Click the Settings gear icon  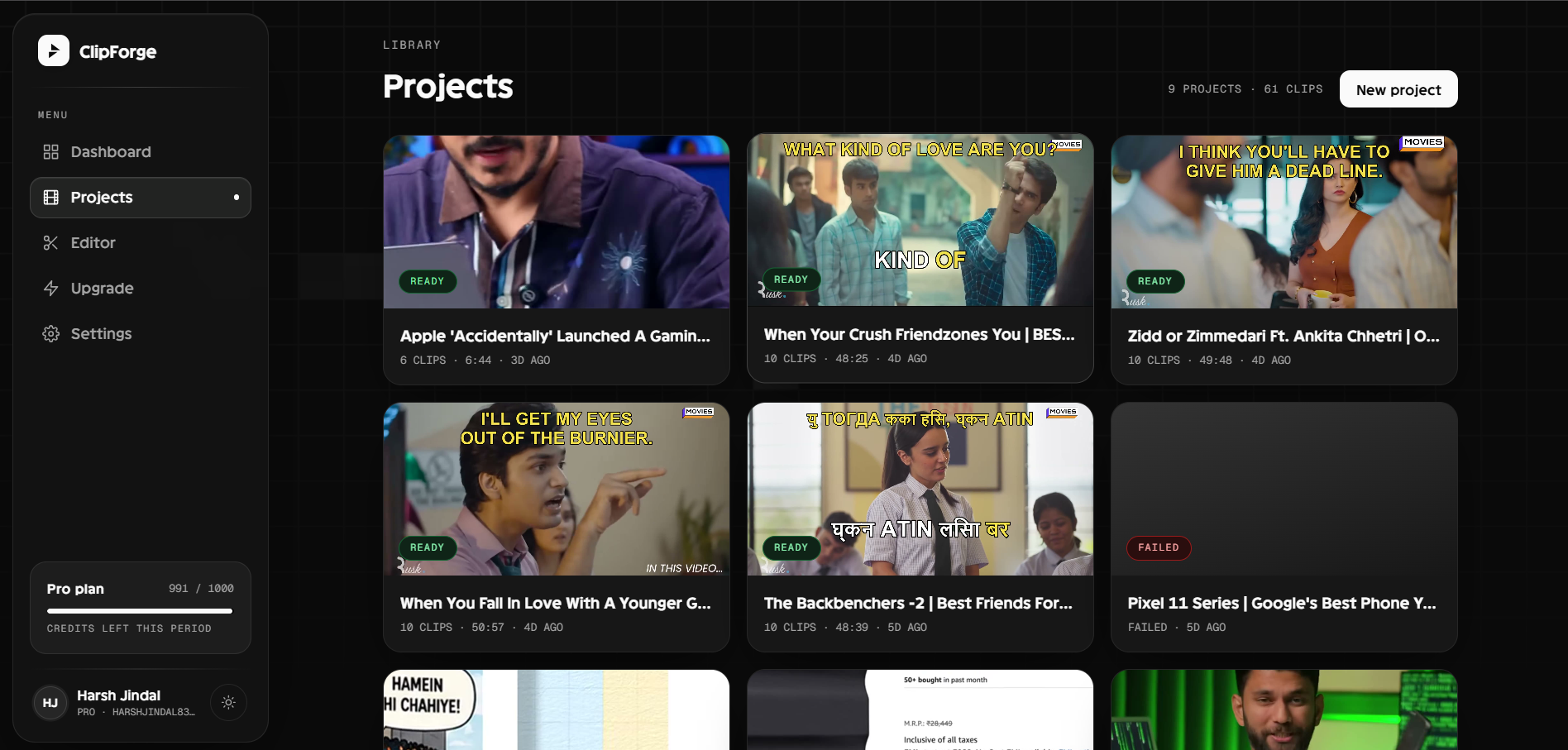[x=51, y=334]
